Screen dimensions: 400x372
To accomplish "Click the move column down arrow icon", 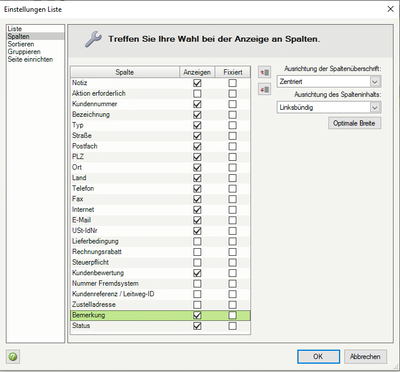I will (264, 89).
